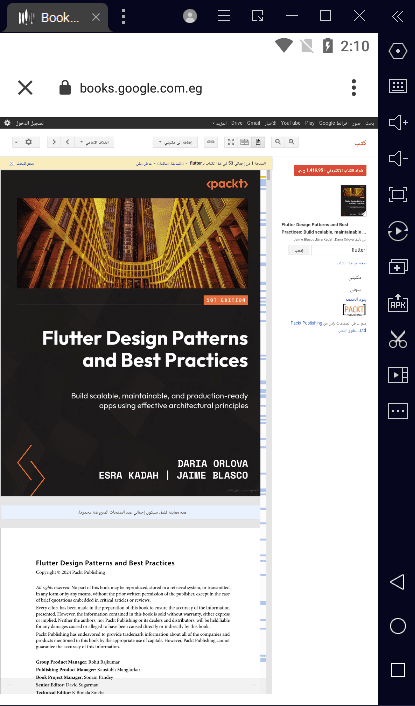Screen dimensions: 415x706
Task: Click the link icon in books toolbar
Action: (x=210, y=142)
